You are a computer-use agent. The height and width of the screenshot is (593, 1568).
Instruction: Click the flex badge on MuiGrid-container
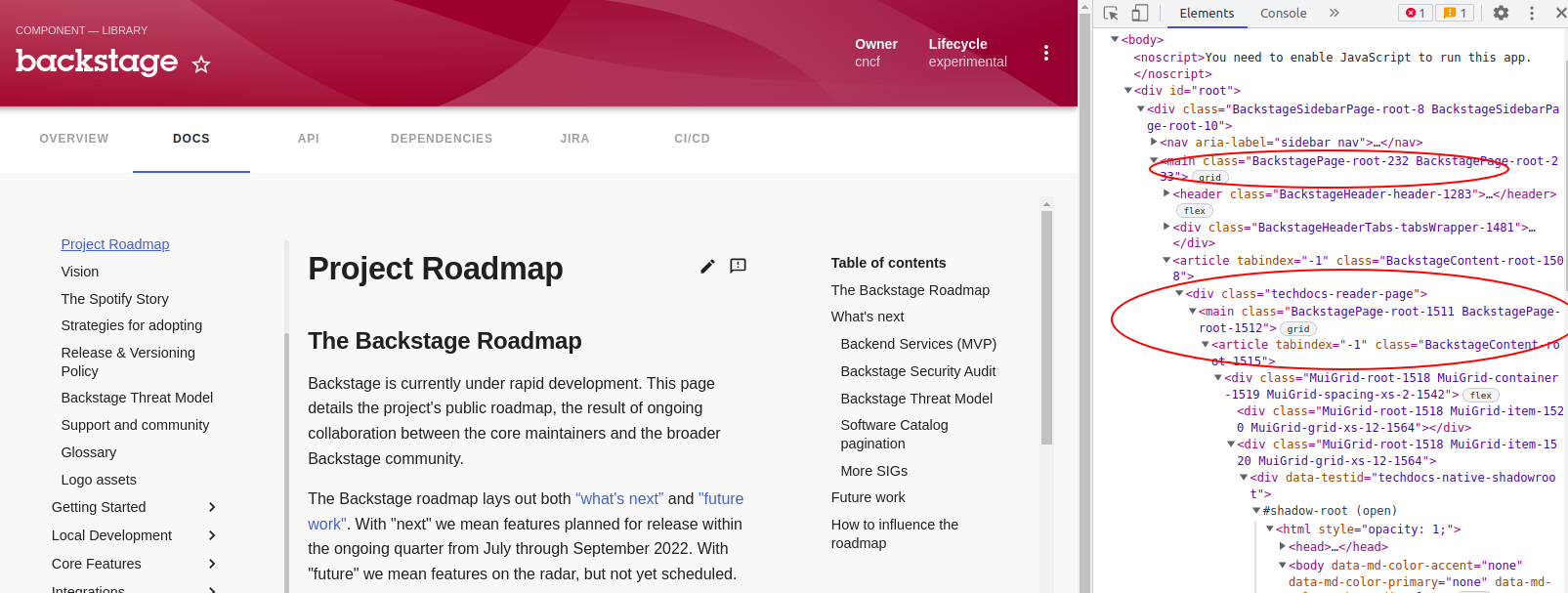pyautogui.click(x=1481, y=396)
